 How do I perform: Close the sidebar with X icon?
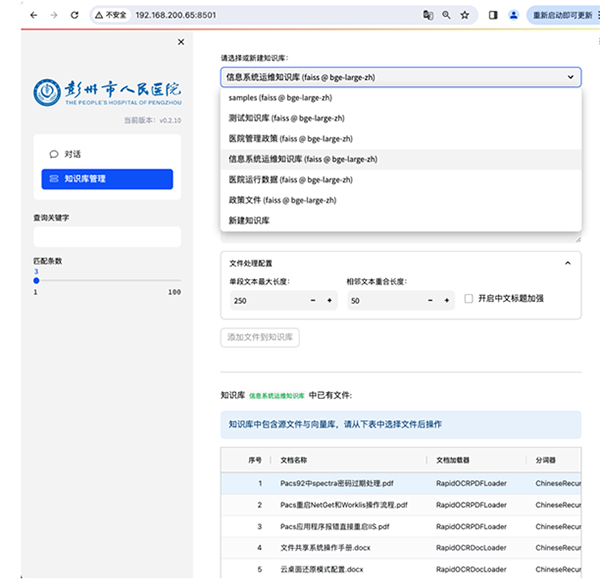tap(181, 42)
